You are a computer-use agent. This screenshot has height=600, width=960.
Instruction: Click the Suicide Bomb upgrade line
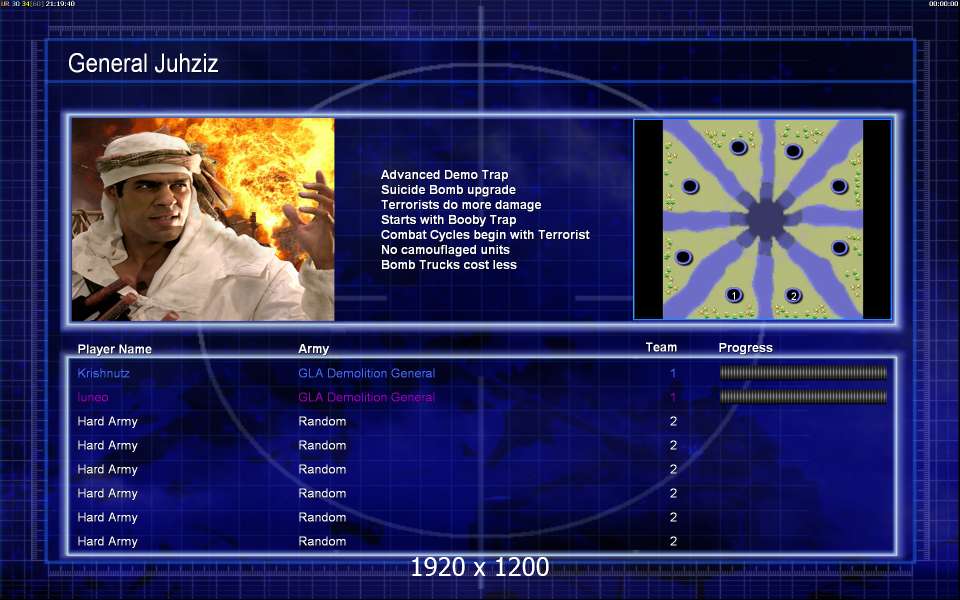[x=448, y=190]
